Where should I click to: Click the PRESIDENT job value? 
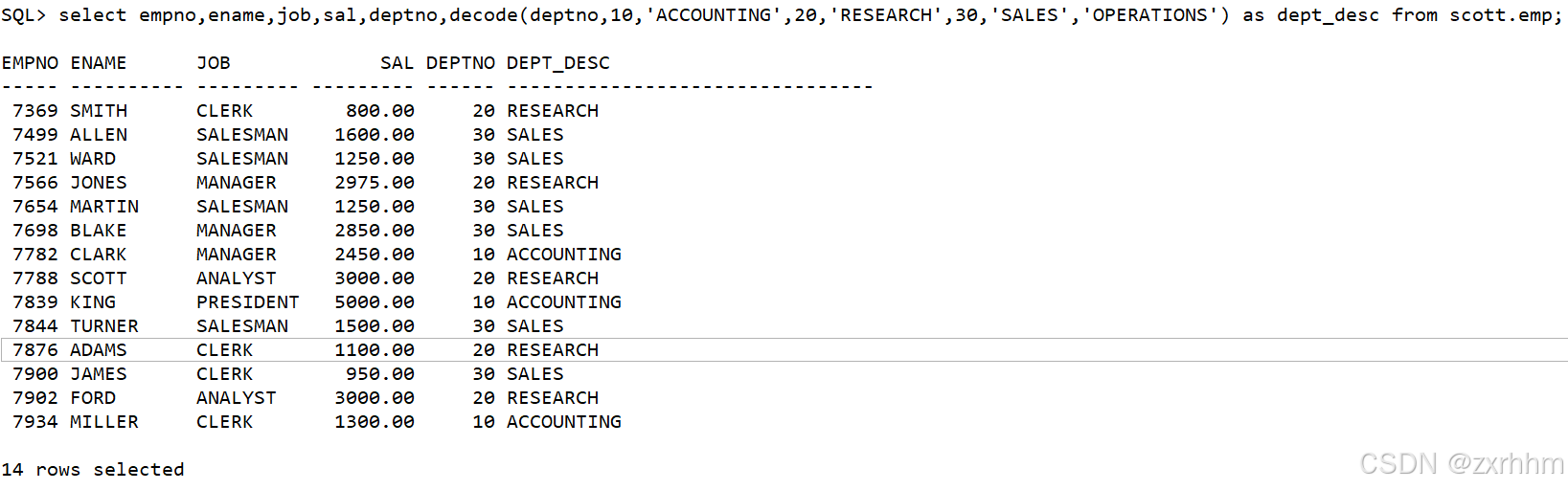pos(248,302)
